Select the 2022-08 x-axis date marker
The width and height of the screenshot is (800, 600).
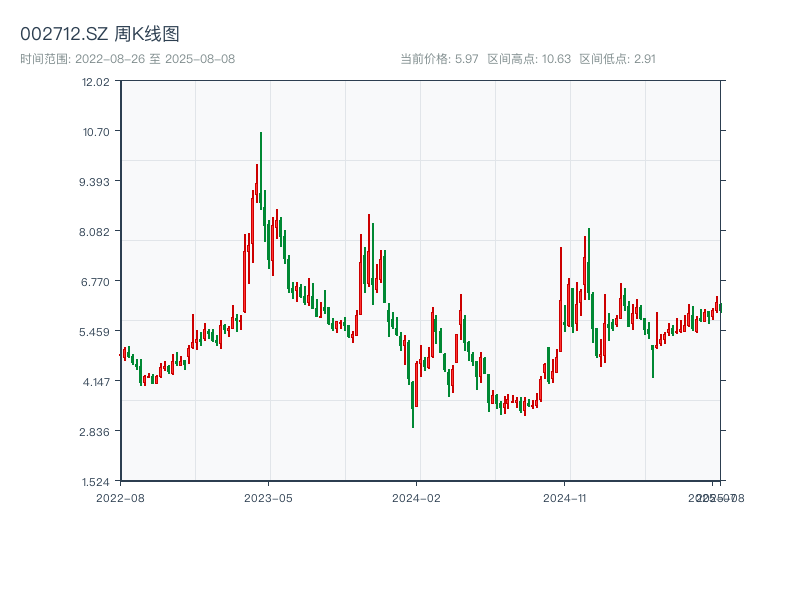[120, 497]
